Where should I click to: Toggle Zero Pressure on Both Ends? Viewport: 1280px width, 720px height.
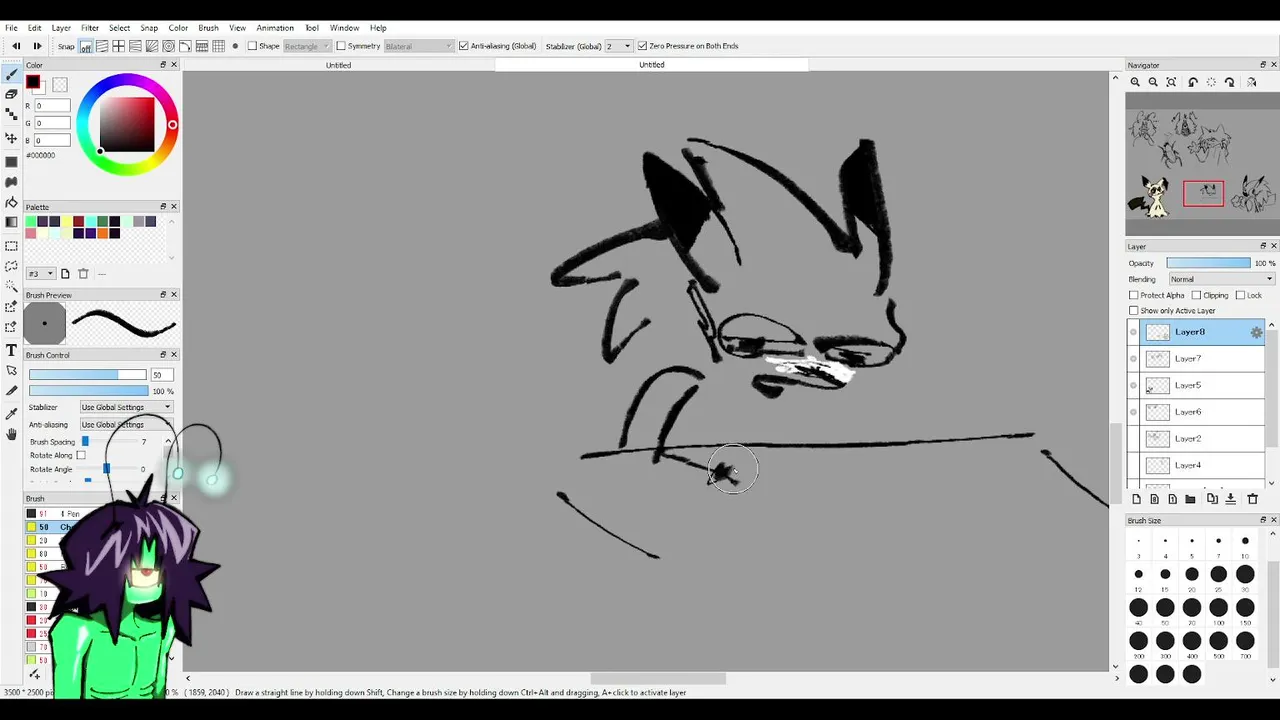pyautogui.click(x=642, y=46)
